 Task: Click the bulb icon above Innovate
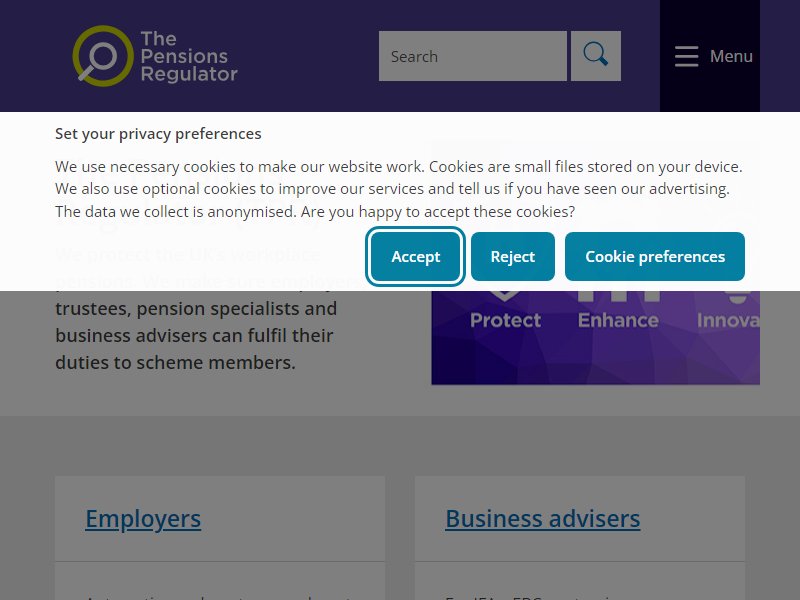coord(738,297)
